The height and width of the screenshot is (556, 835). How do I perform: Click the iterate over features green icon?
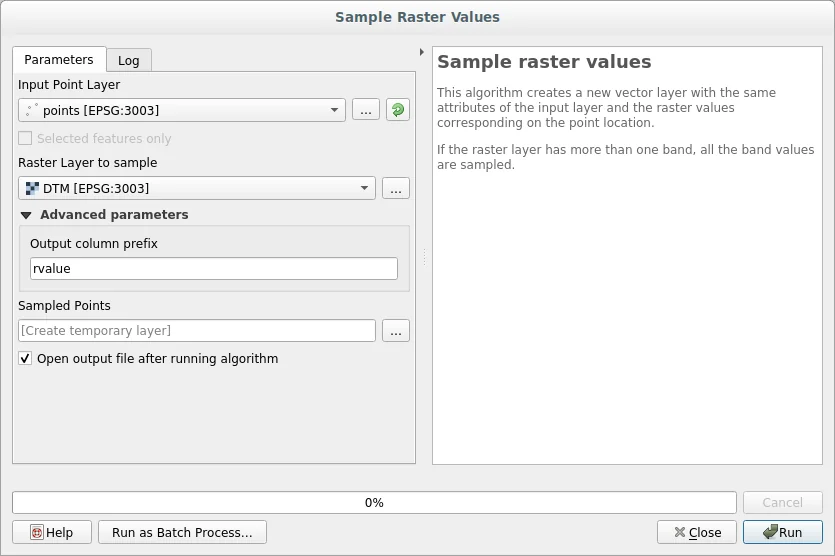[398, 111]
